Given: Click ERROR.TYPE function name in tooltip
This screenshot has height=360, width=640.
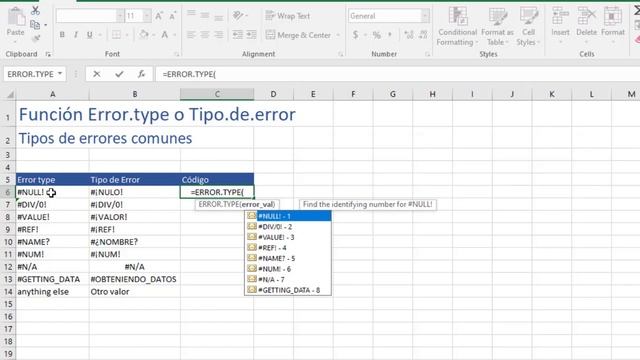Looking at the screenshot, I should click(x=219, y=204).
